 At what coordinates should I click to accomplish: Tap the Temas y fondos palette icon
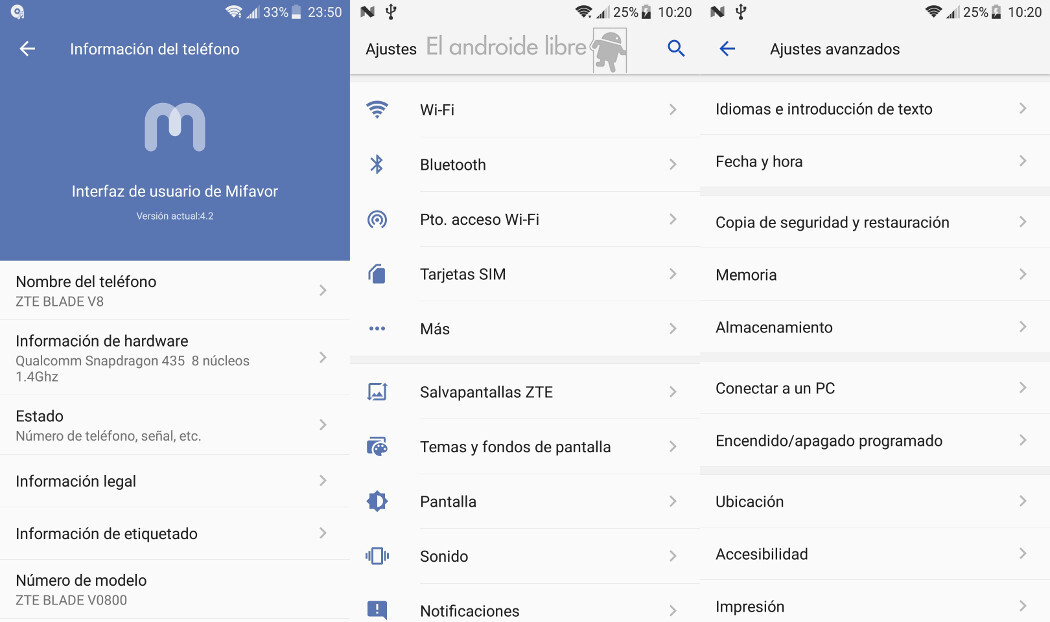pos(377,447)
